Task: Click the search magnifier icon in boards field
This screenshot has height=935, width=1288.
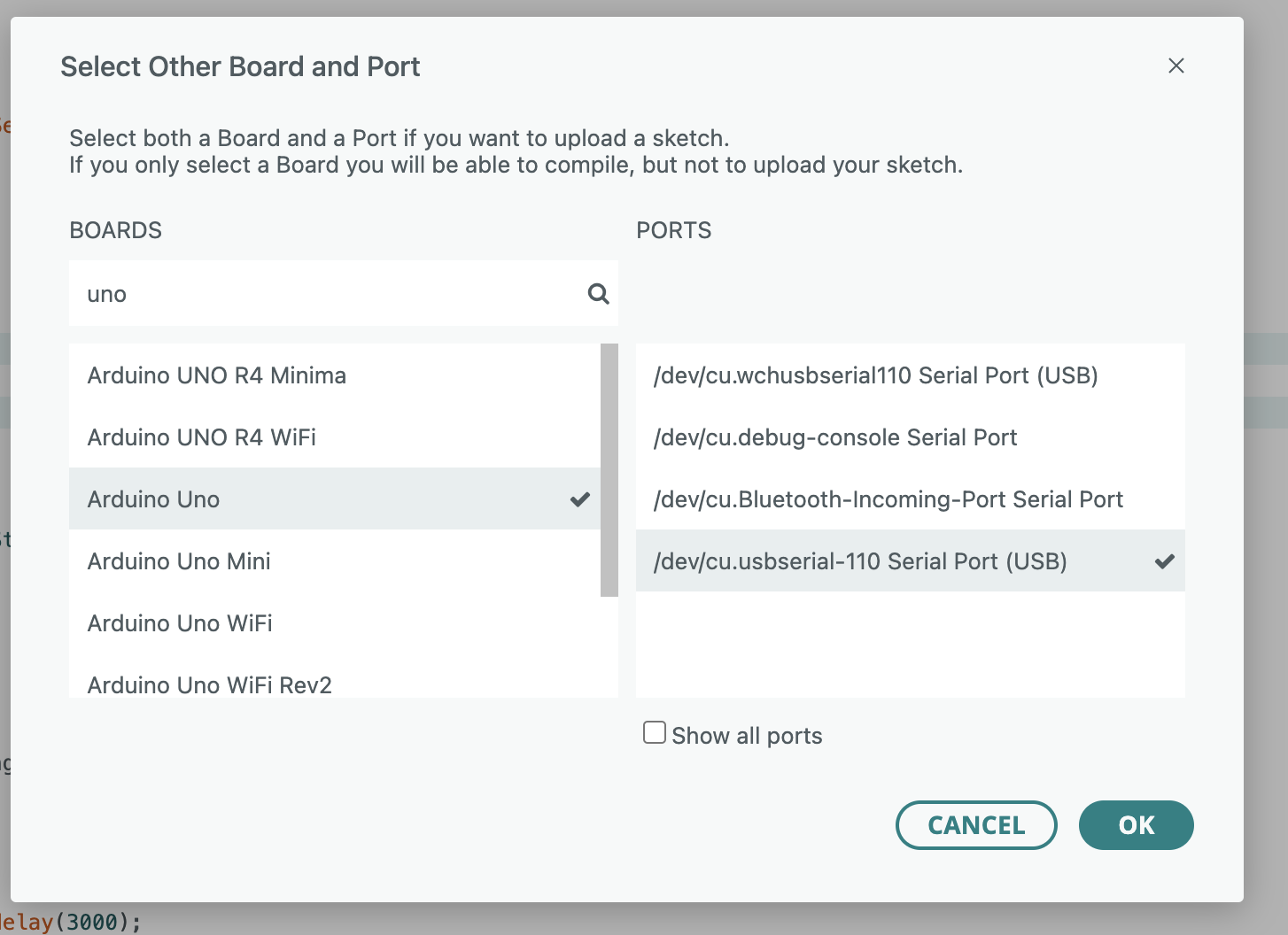Action: (x=599, y=294)
